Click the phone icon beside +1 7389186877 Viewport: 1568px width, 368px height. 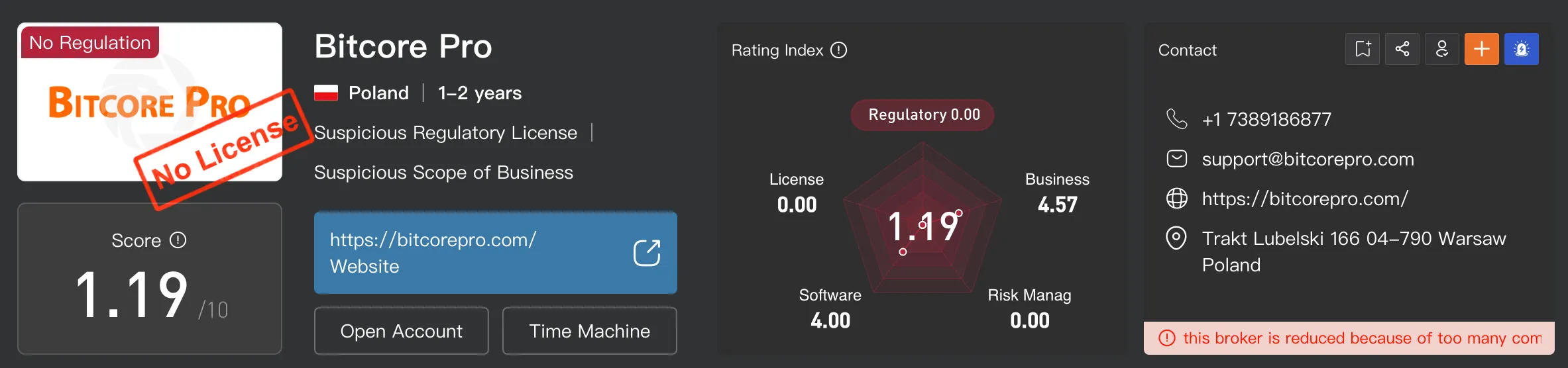click(x=1176, y=119)
